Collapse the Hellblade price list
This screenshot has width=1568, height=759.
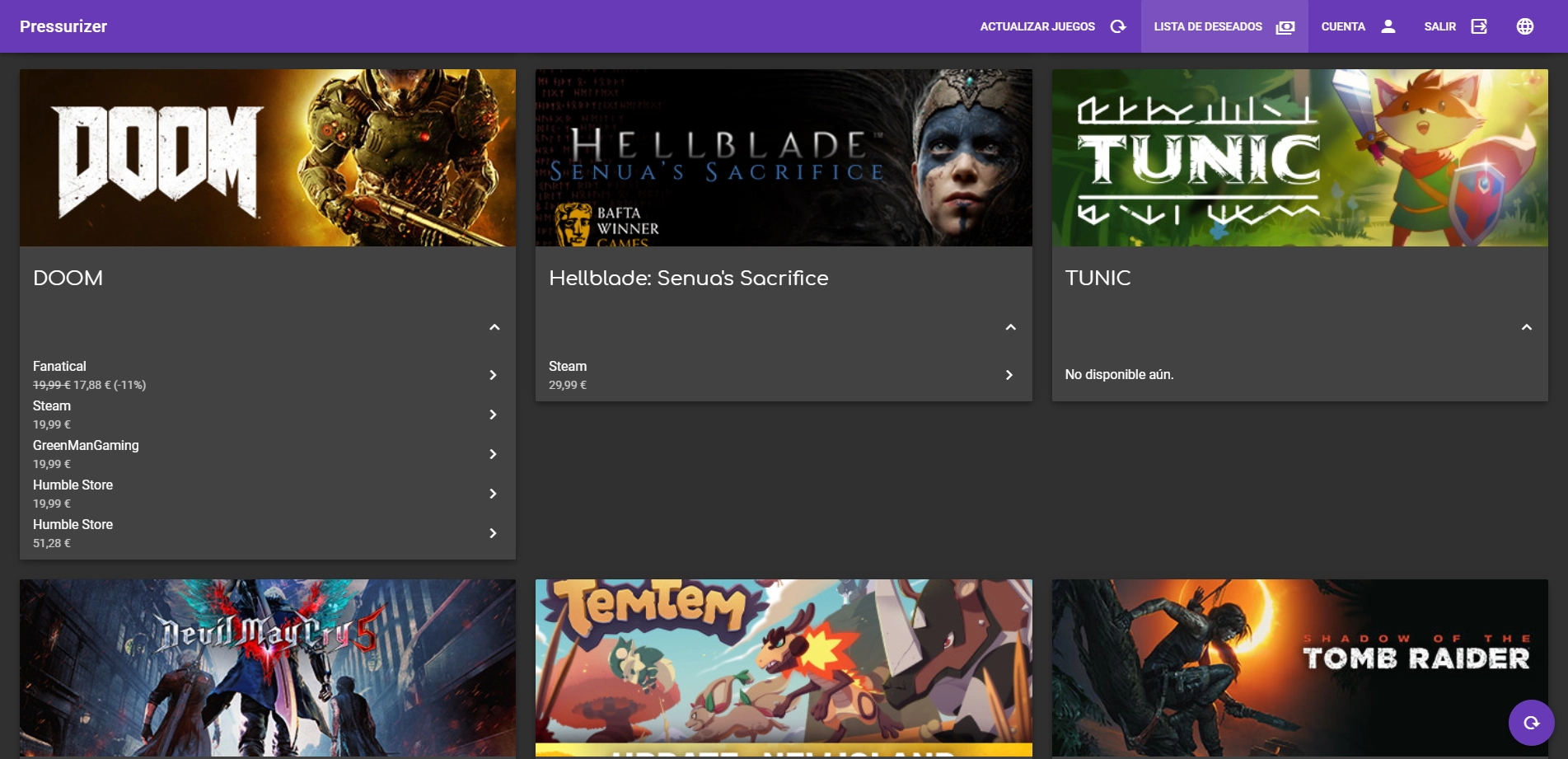click(x=1011, y=327)
